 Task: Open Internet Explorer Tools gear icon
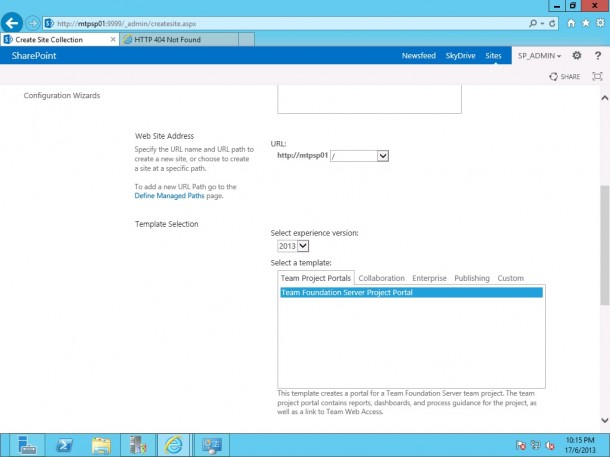(600, 23)
